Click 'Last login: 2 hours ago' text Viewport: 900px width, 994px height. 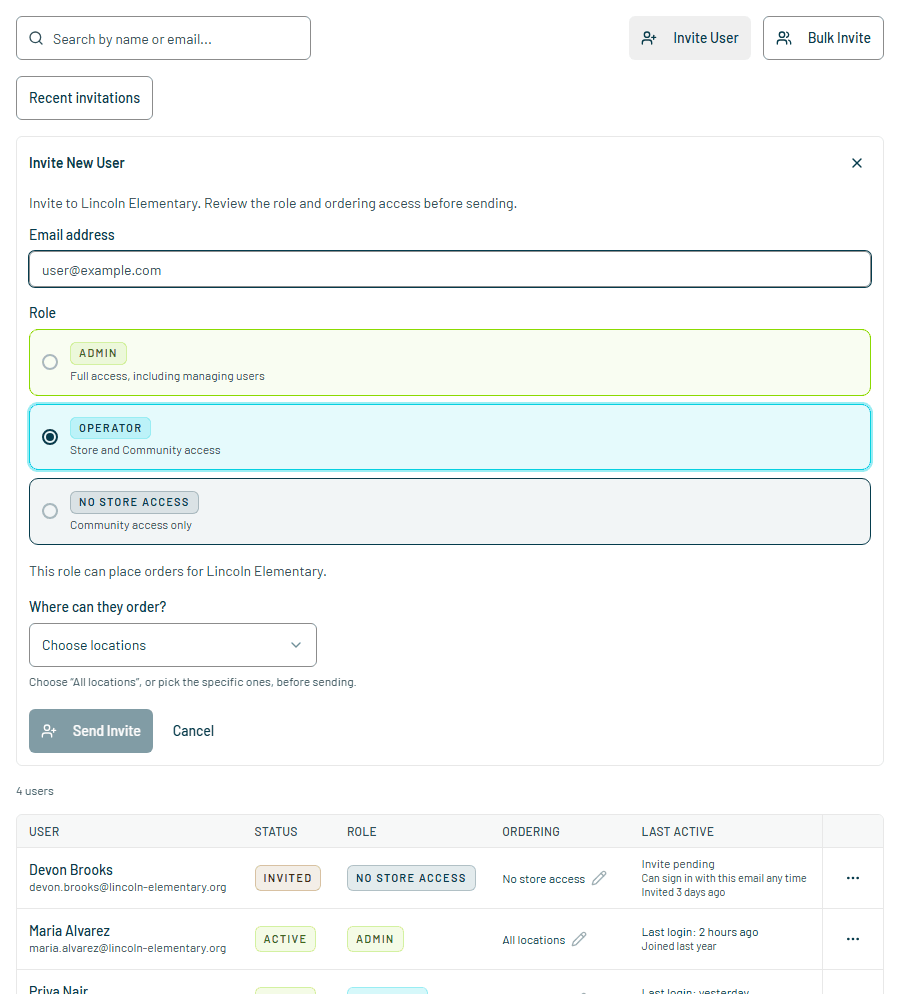(700, 932)
